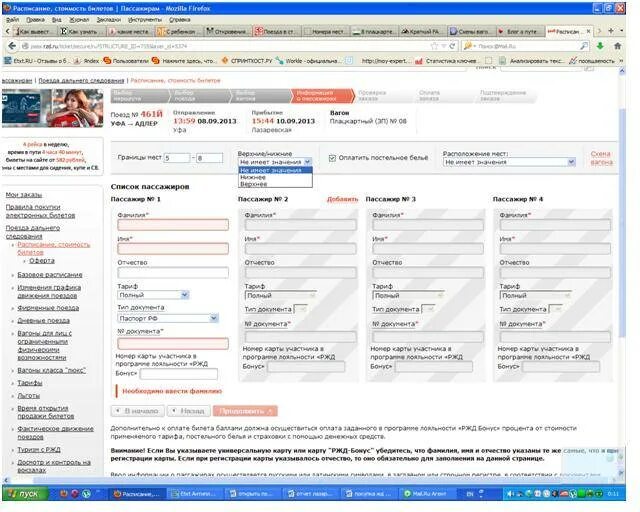The height and width of the screenshot is (512, 640).
Task: Open the Worlde bookmark
Action: click(x=308, y=61)
